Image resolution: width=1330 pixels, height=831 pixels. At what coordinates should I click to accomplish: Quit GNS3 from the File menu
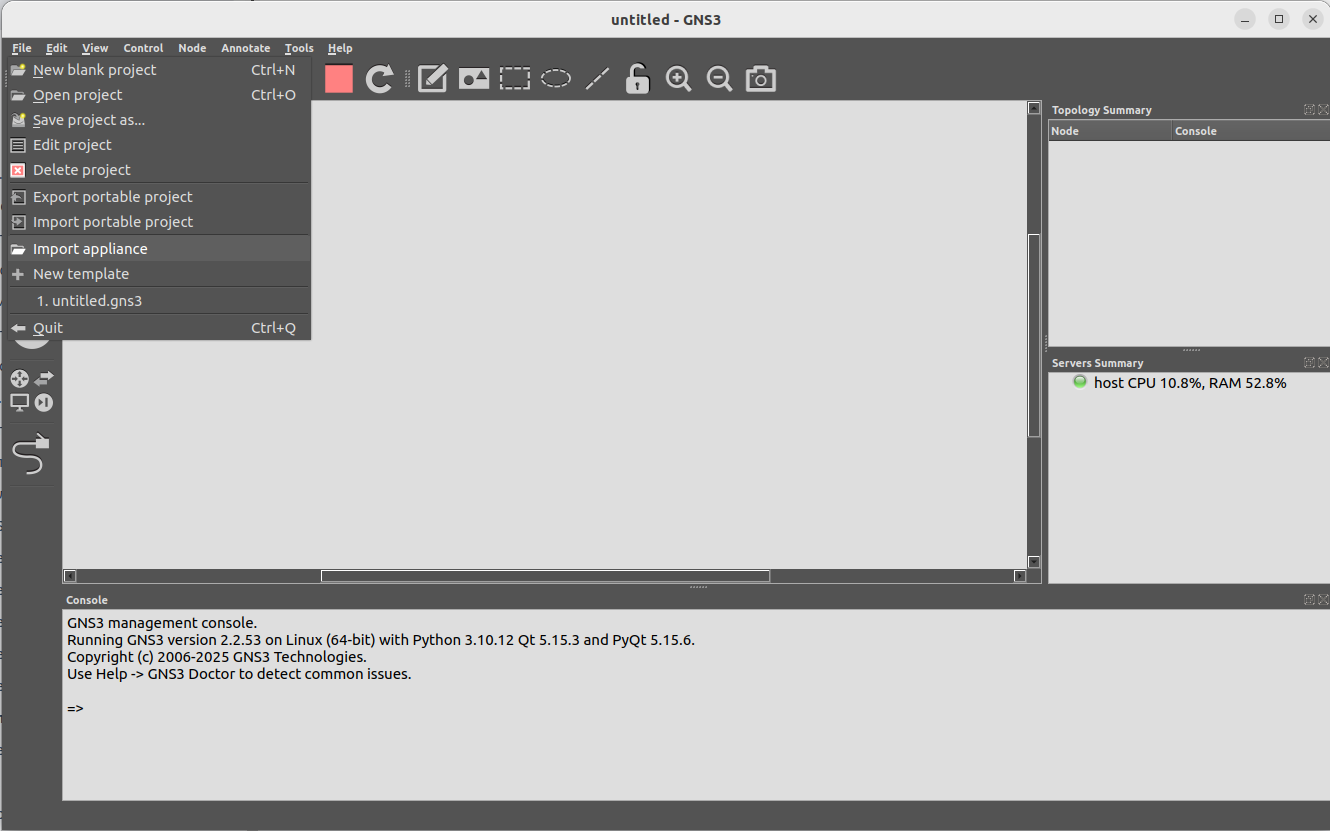pyautogui.click(x=159, y=328)
